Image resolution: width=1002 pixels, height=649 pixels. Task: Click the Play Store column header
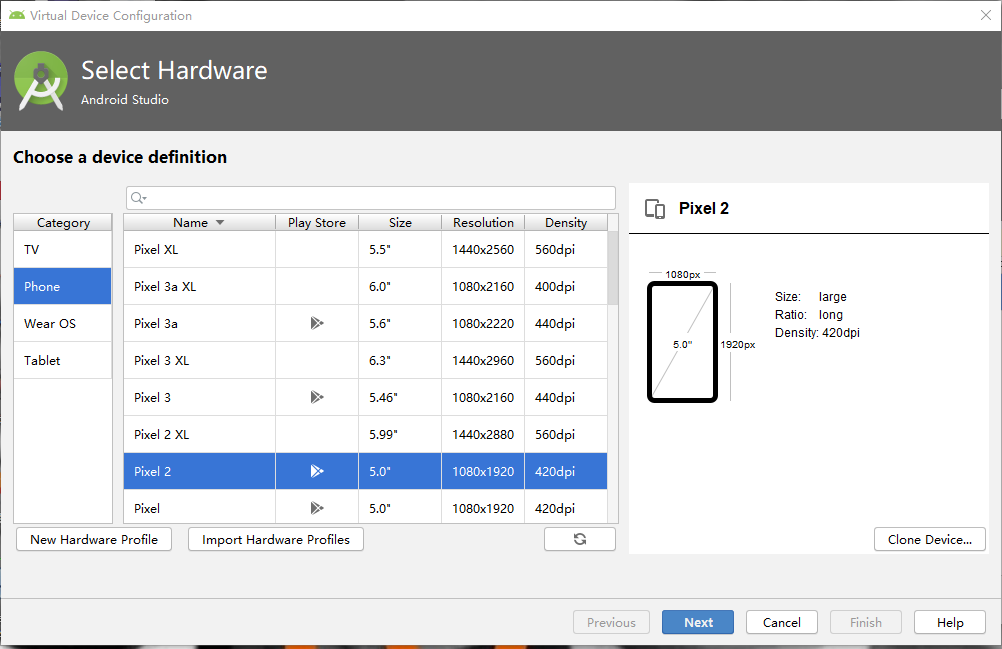coord(317,222)
